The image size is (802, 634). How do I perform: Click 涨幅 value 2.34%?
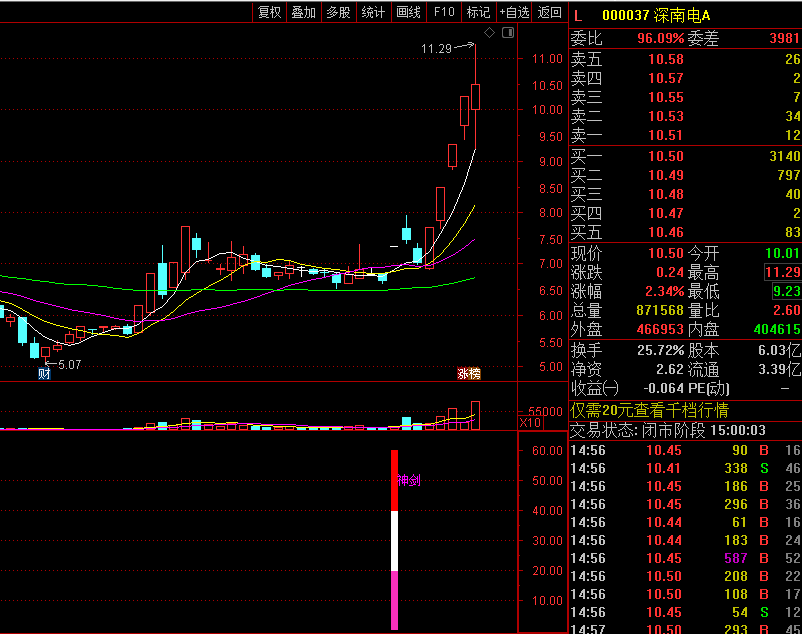(x=664, y=291)
